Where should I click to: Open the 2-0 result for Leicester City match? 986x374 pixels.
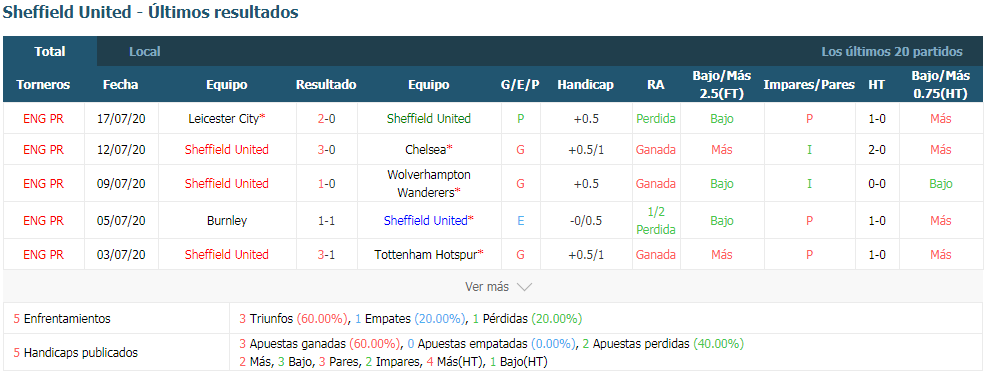coord(326,118)
